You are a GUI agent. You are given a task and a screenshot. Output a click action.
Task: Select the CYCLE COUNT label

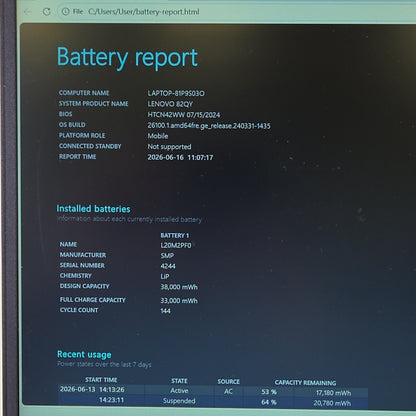pos(79,310)
